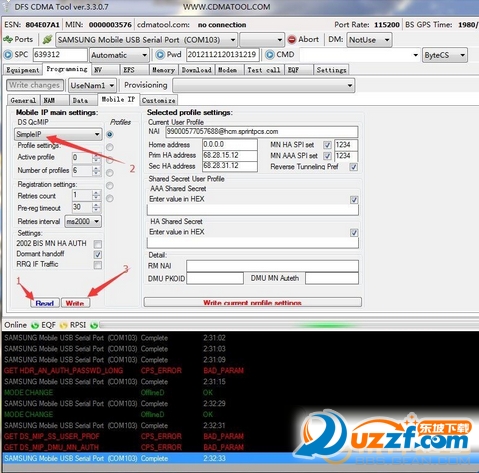Click the Online status green icon
Screen dimensions: 479x473
[34, 325]
